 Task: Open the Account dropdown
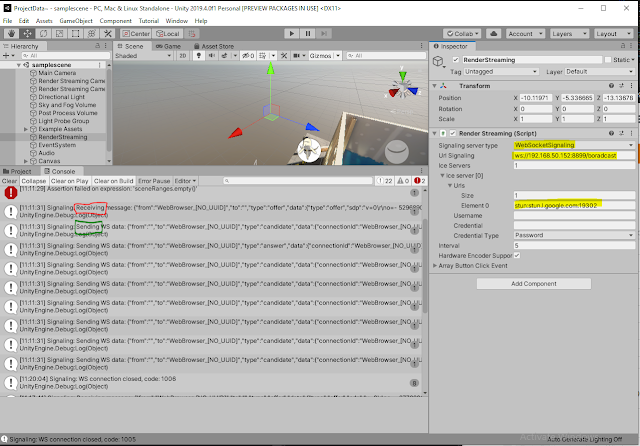pos(525,33)
